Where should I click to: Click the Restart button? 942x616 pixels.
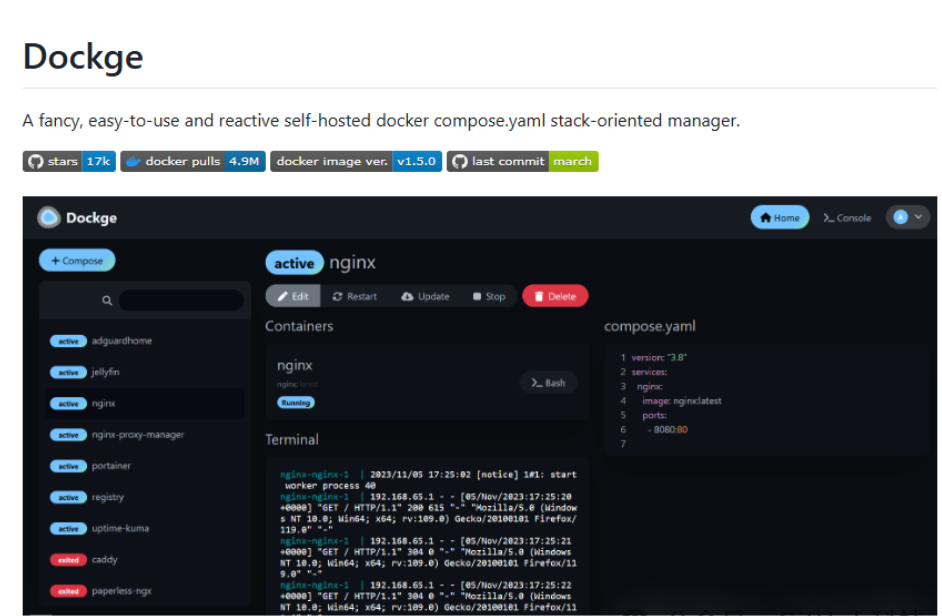354,296
